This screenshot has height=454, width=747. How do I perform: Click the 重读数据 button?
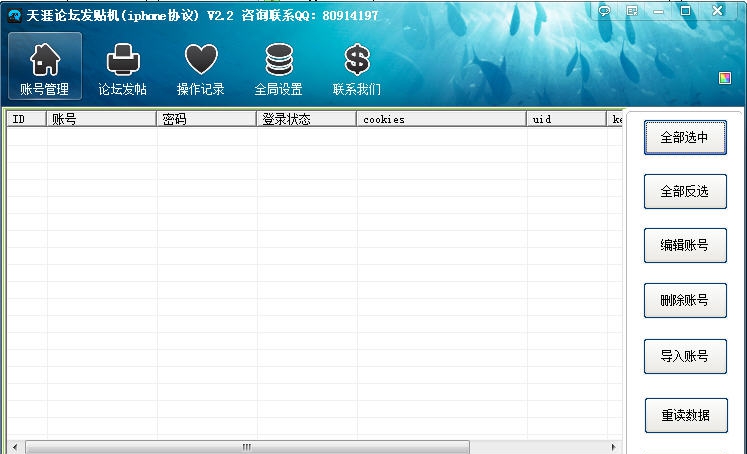pyautogui.click(x=686, y=415)
